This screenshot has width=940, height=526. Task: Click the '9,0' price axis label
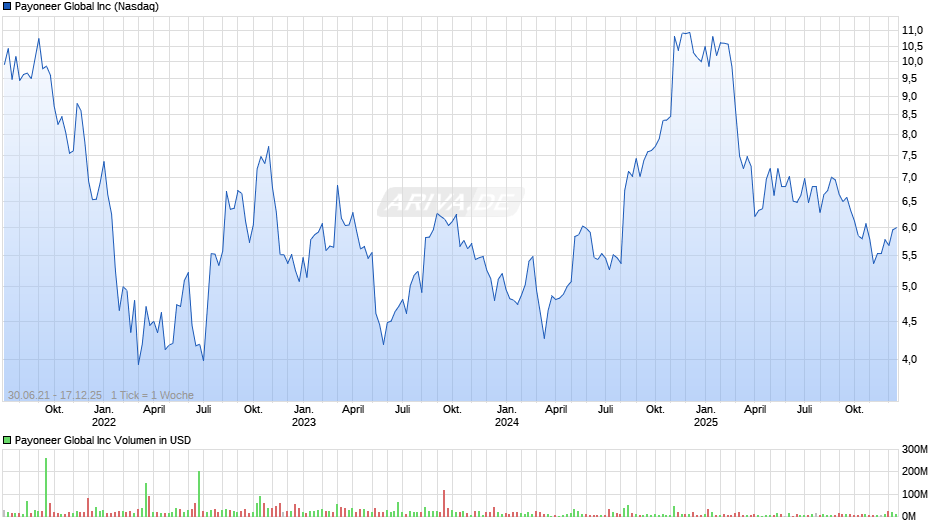[909, 96]
